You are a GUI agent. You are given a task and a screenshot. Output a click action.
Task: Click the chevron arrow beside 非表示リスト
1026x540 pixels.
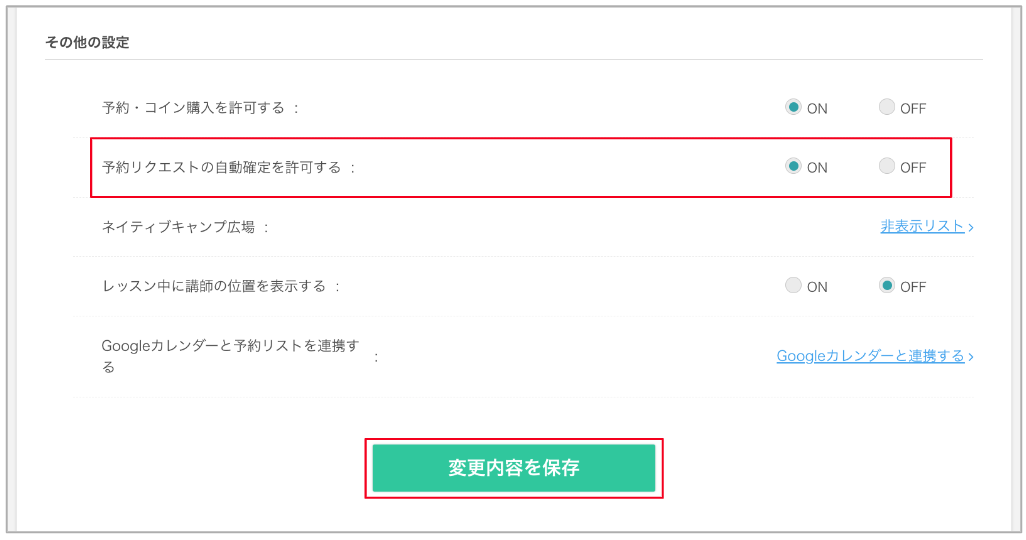point(971,227)
